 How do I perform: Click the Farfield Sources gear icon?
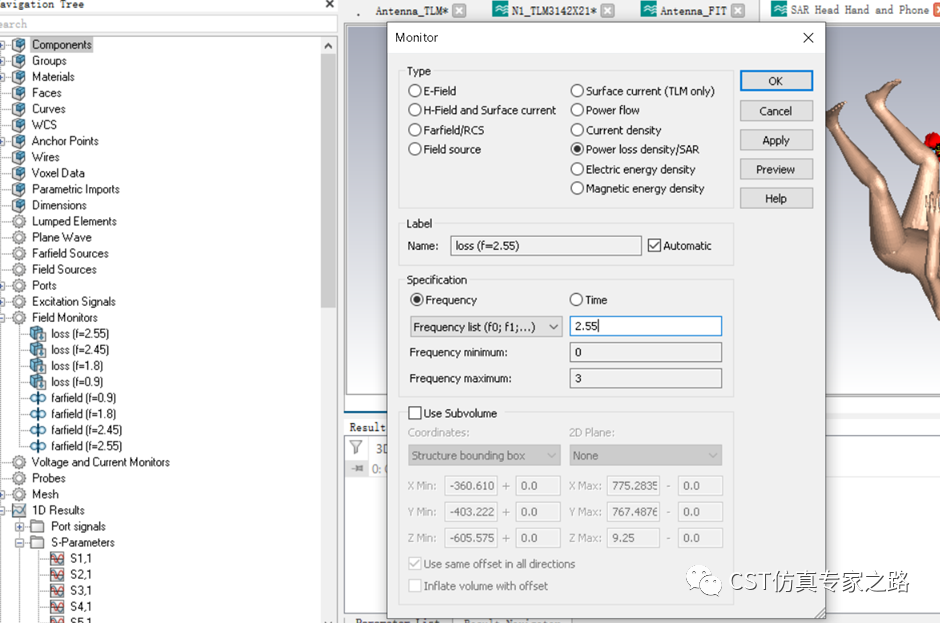19,254
